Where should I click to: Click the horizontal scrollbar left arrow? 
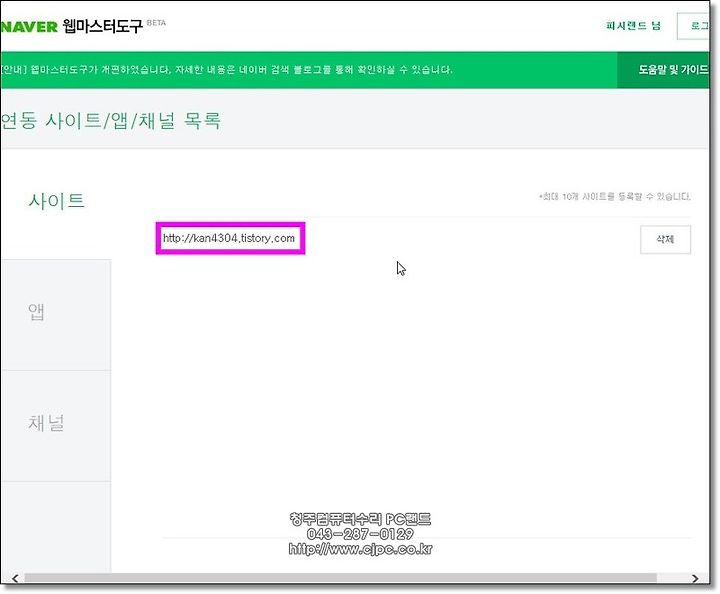coord(15,578)
